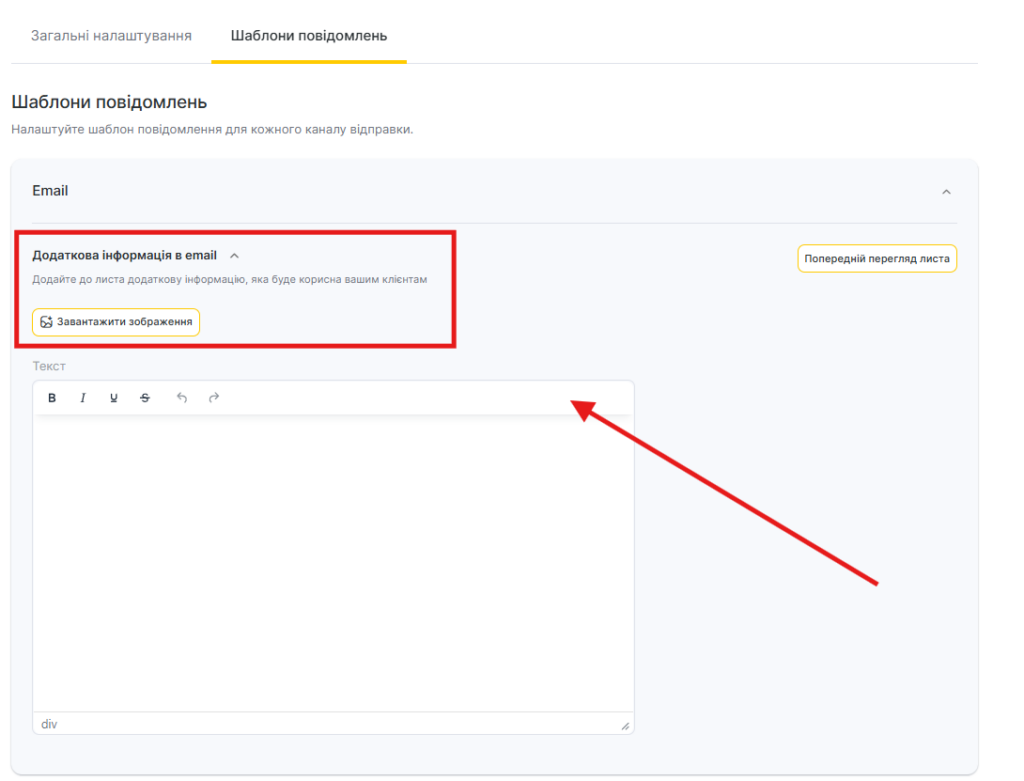1024x781 pixels.
Task: Click the div element path in editor footer
Action: (49, 724)
